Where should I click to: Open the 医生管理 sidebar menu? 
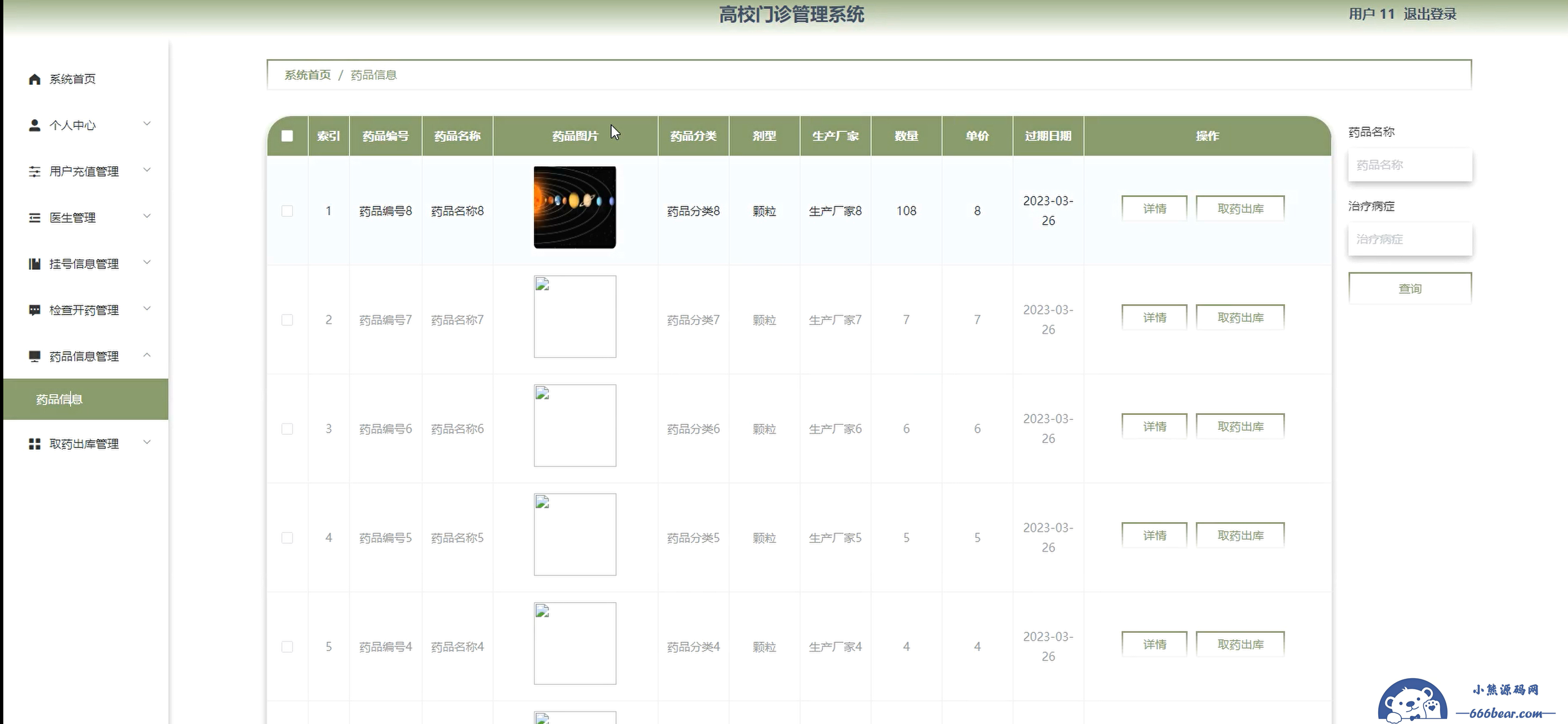(x=86, y=218)
